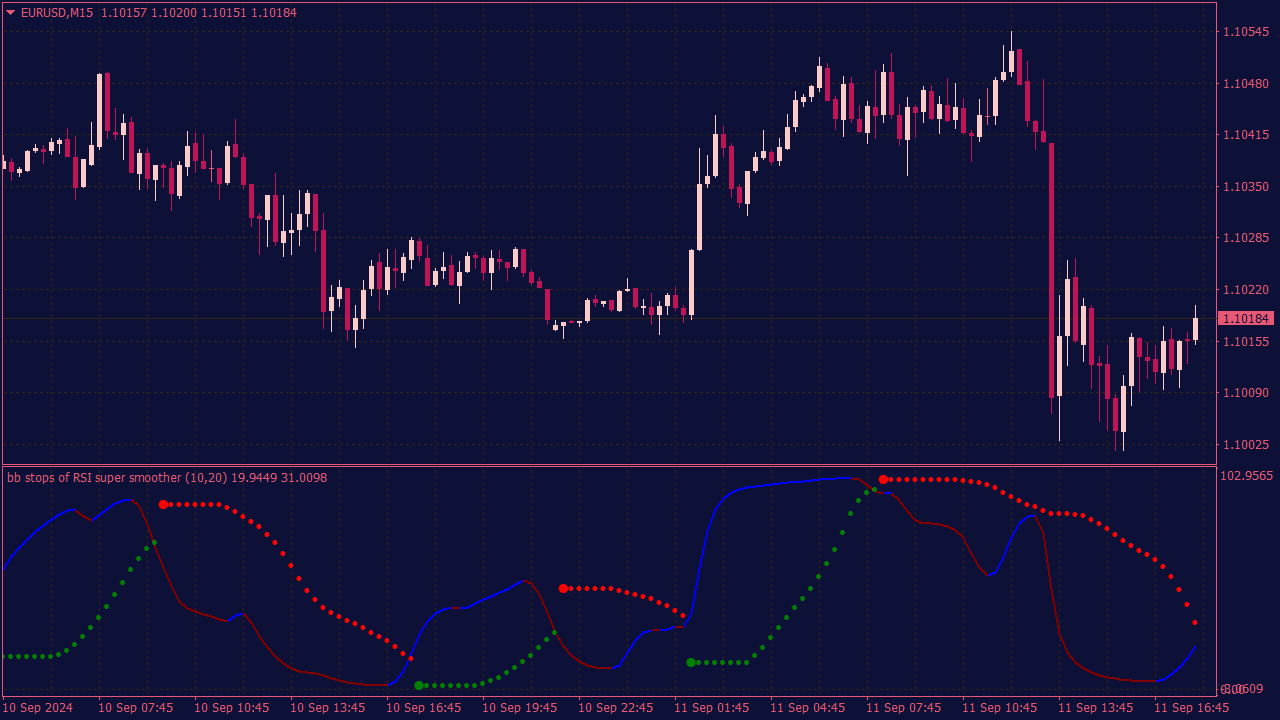Click the 11 Sep 10:45 time label
This screenshot has height=720, width=1280.
tap(1000, 708)
